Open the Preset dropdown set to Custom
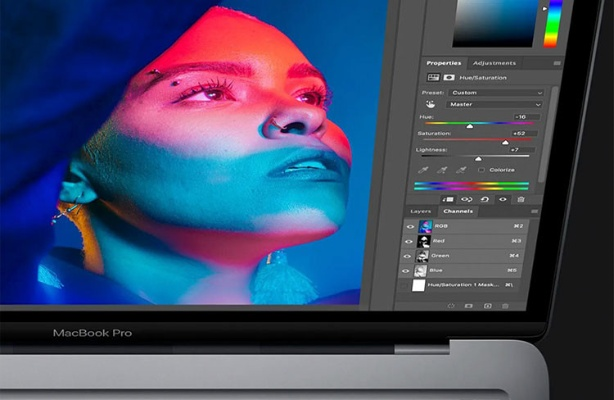Viewport: 614px width, 400px height. 495,92
